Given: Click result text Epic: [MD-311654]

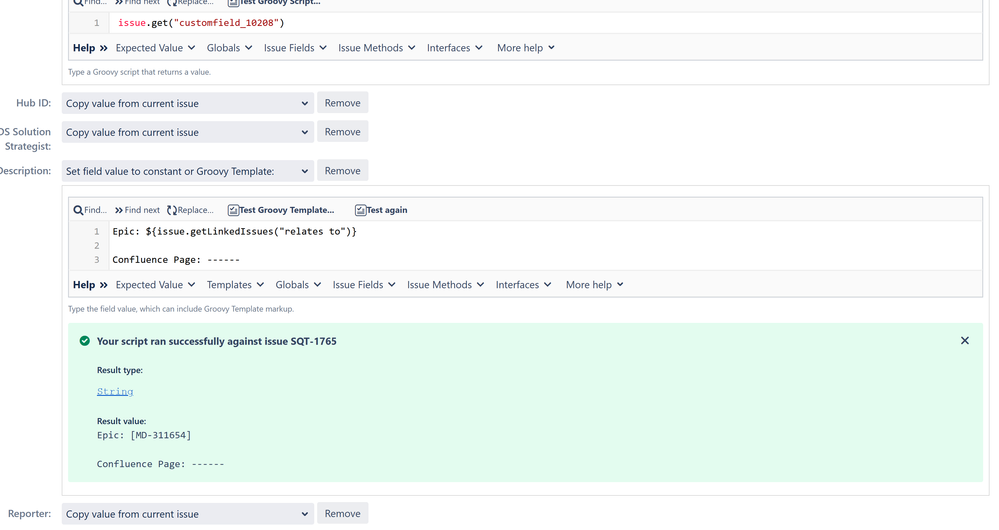Looking at the screenshot, I should [144, 436].
